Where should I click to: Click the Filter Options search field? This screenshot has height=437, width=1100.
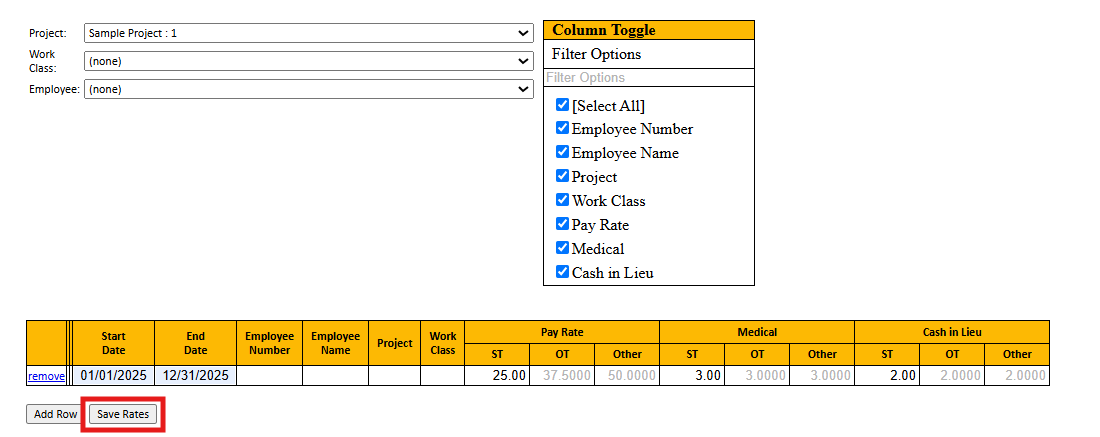point(648,77)
